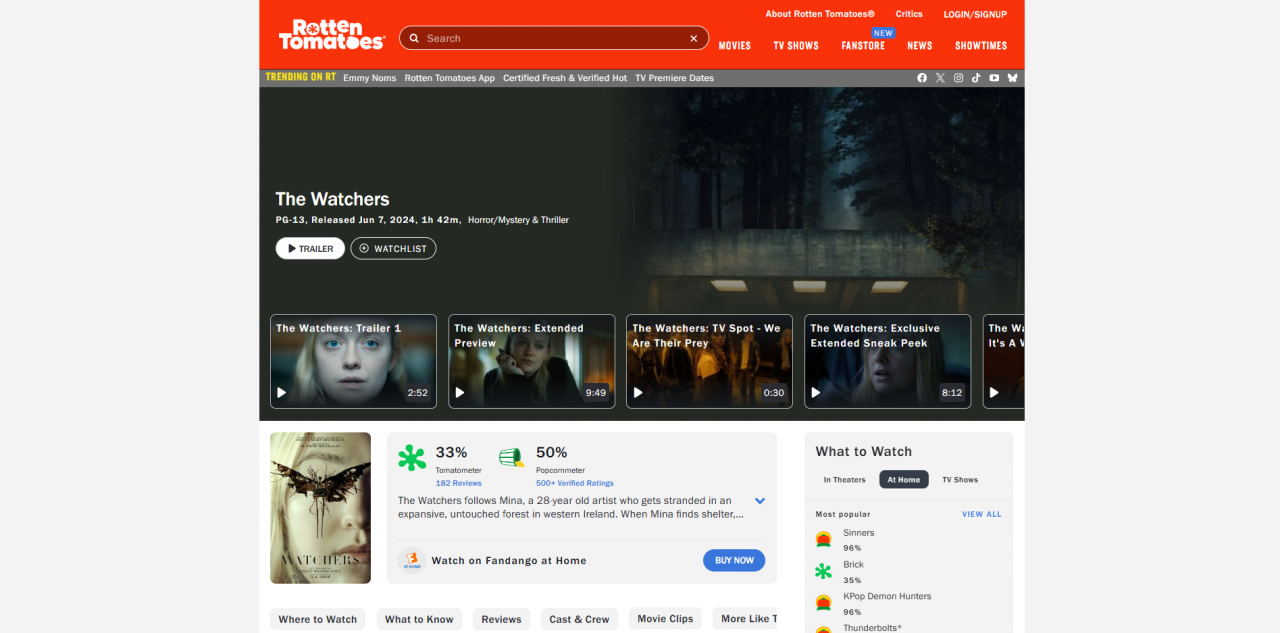Viewport: 1280px width, 633px height.
Task: Click the Horror genre link
Action: coord(482,220)
